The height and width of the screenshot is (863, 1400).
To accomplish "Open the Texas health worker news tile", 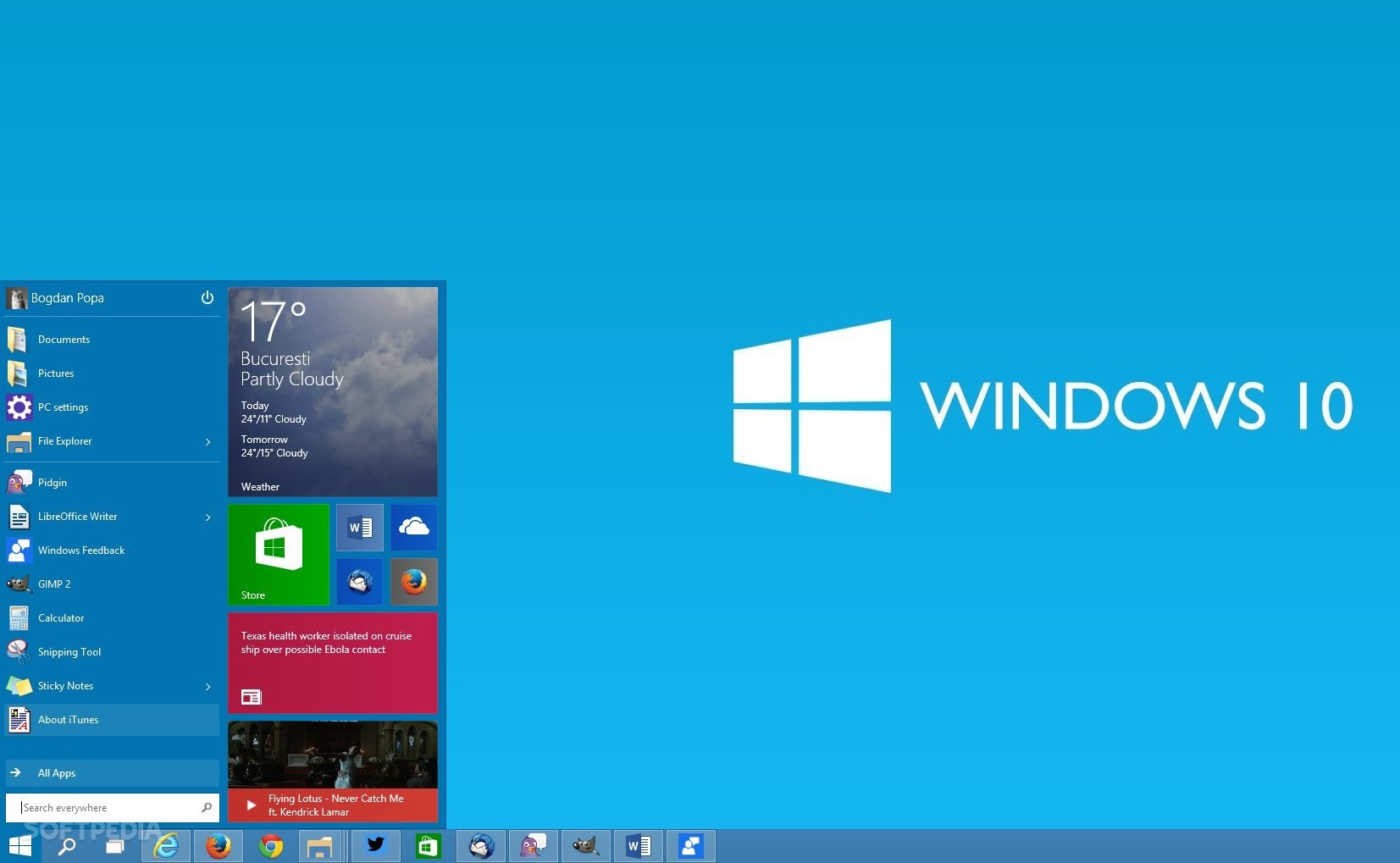I will click(333, 663).
